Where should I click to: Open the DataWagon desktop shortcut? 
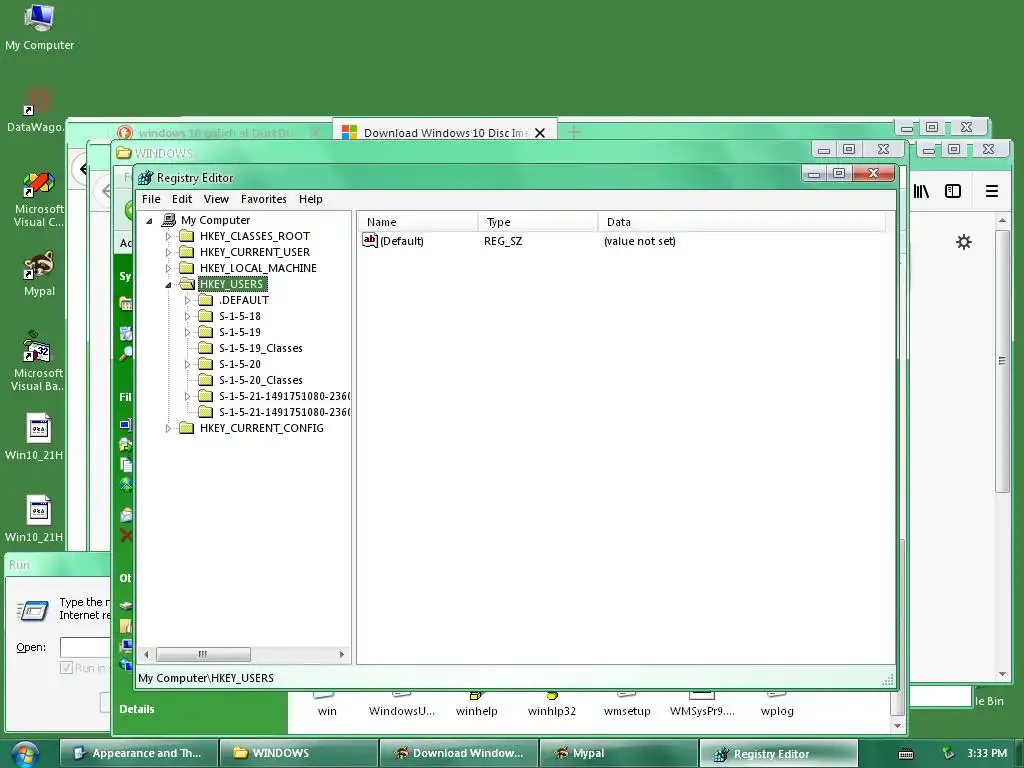pyautogui.click(x=36, y=110)
